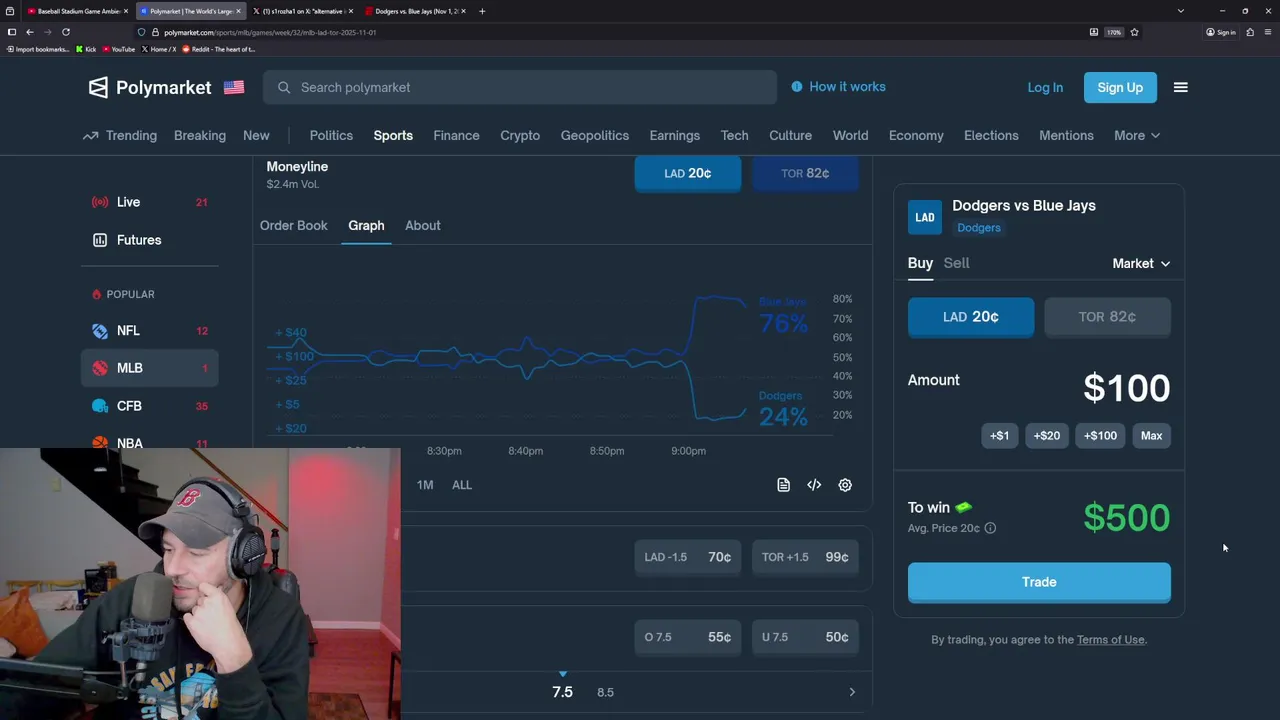The height and width of the screenshot is (720, 1280).
Task: Open the Market order type dropdown
Action: [x=1141, y=263]
